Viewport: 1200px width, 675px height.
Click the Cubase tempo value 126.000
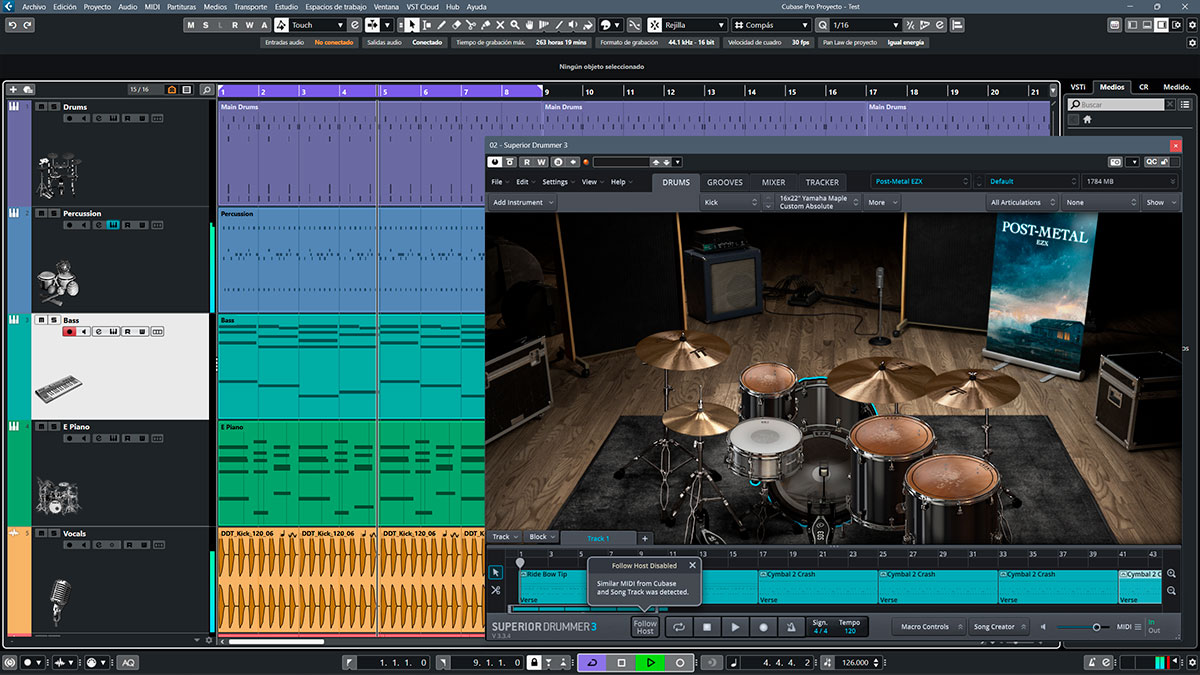pyautogui.click(x=855, y=662)
